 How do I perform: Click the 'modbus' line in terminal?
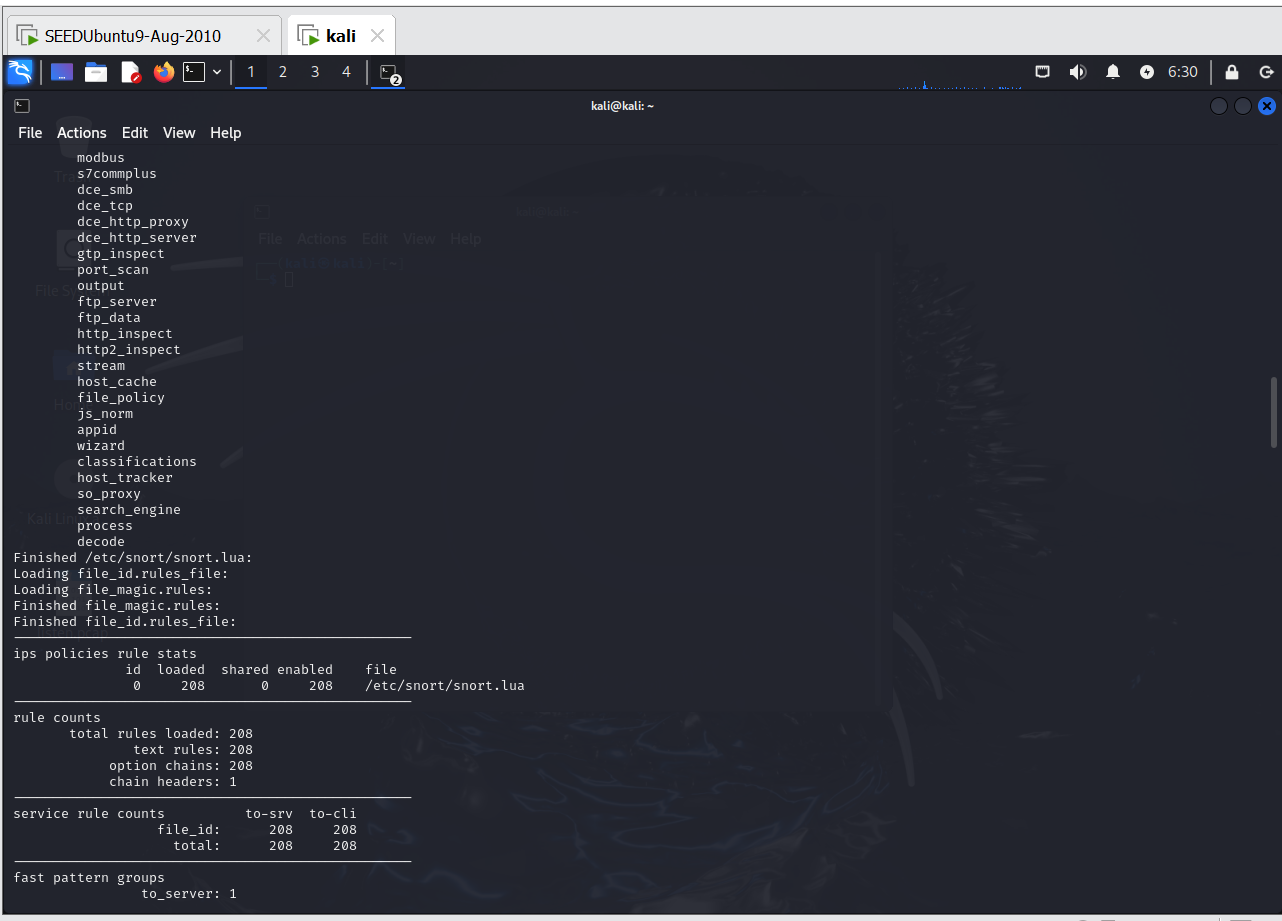pos(101,158)
